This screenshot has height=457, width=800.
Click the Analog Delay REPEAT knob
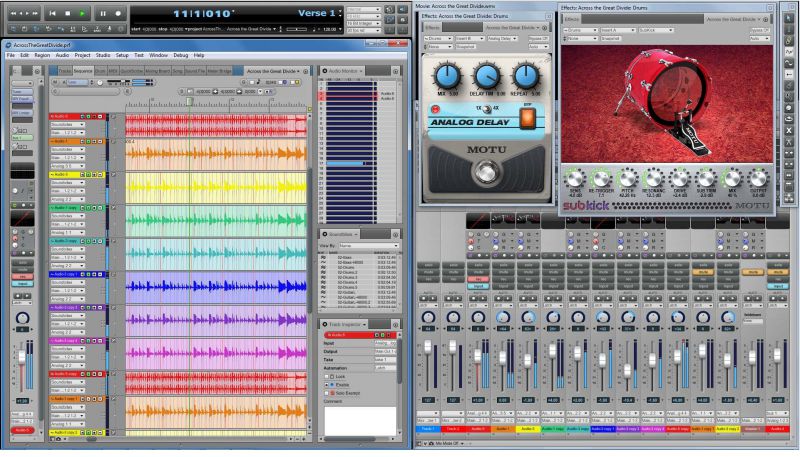tap(525, 75)
